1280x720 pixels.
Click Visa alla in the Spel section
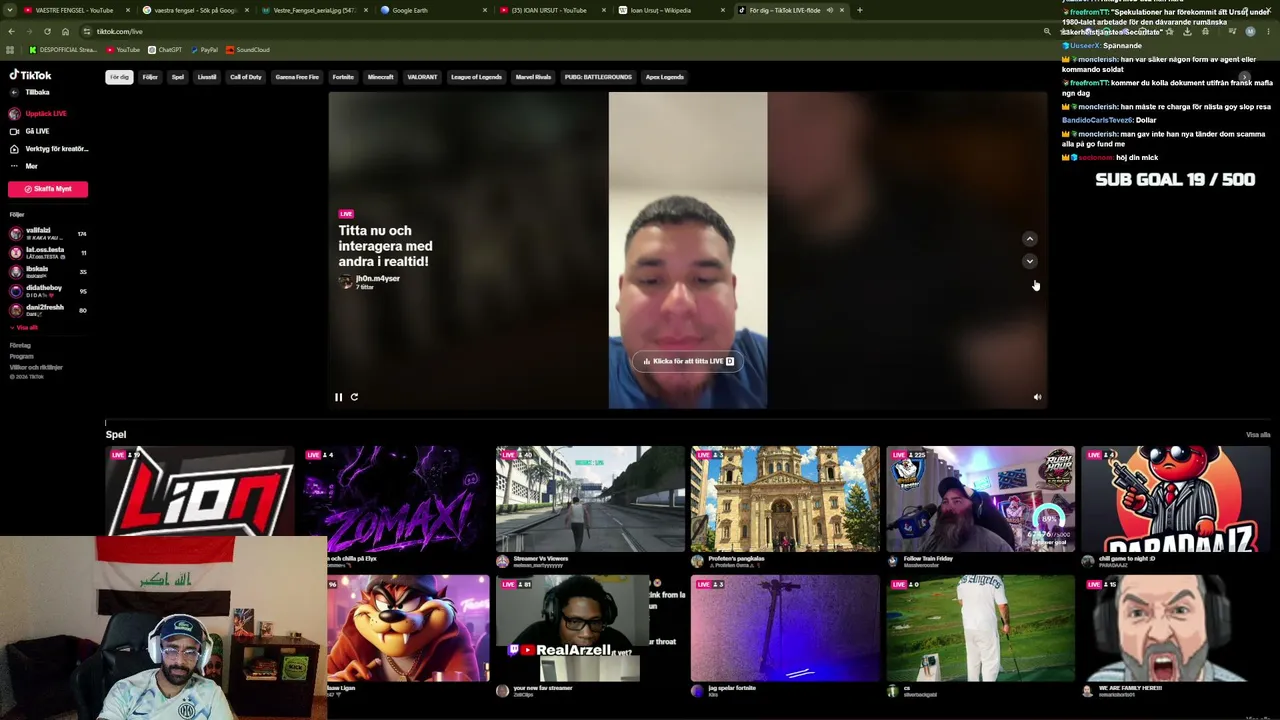(x=1258, y=435)
